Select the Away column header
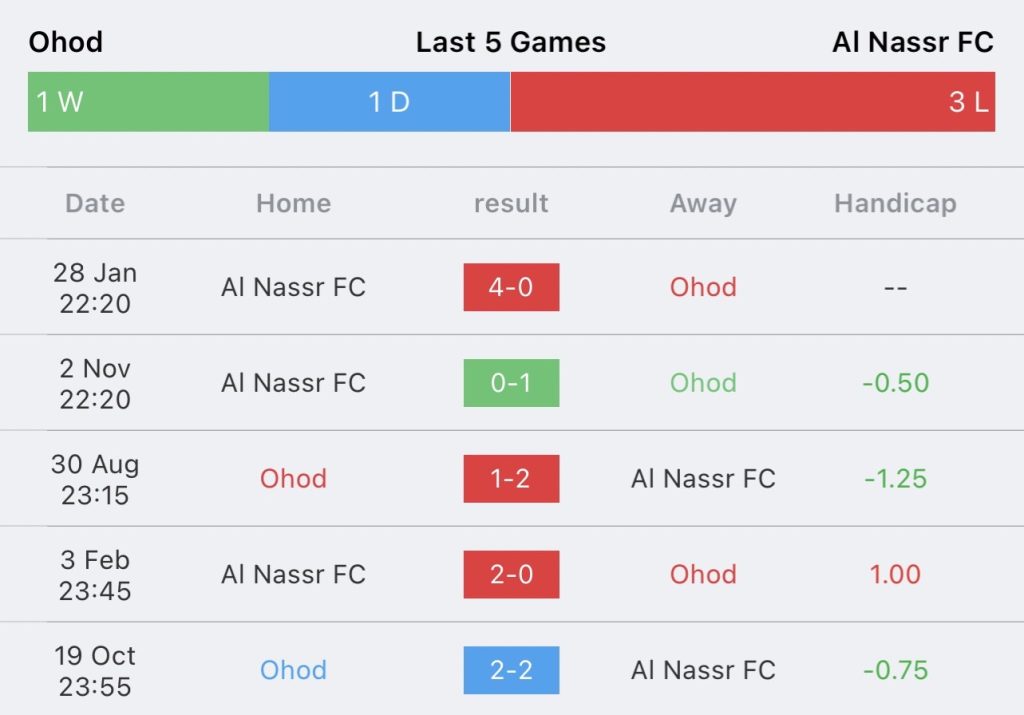The width and height of the screenshot is (1024, 715). tap(703, 204)
